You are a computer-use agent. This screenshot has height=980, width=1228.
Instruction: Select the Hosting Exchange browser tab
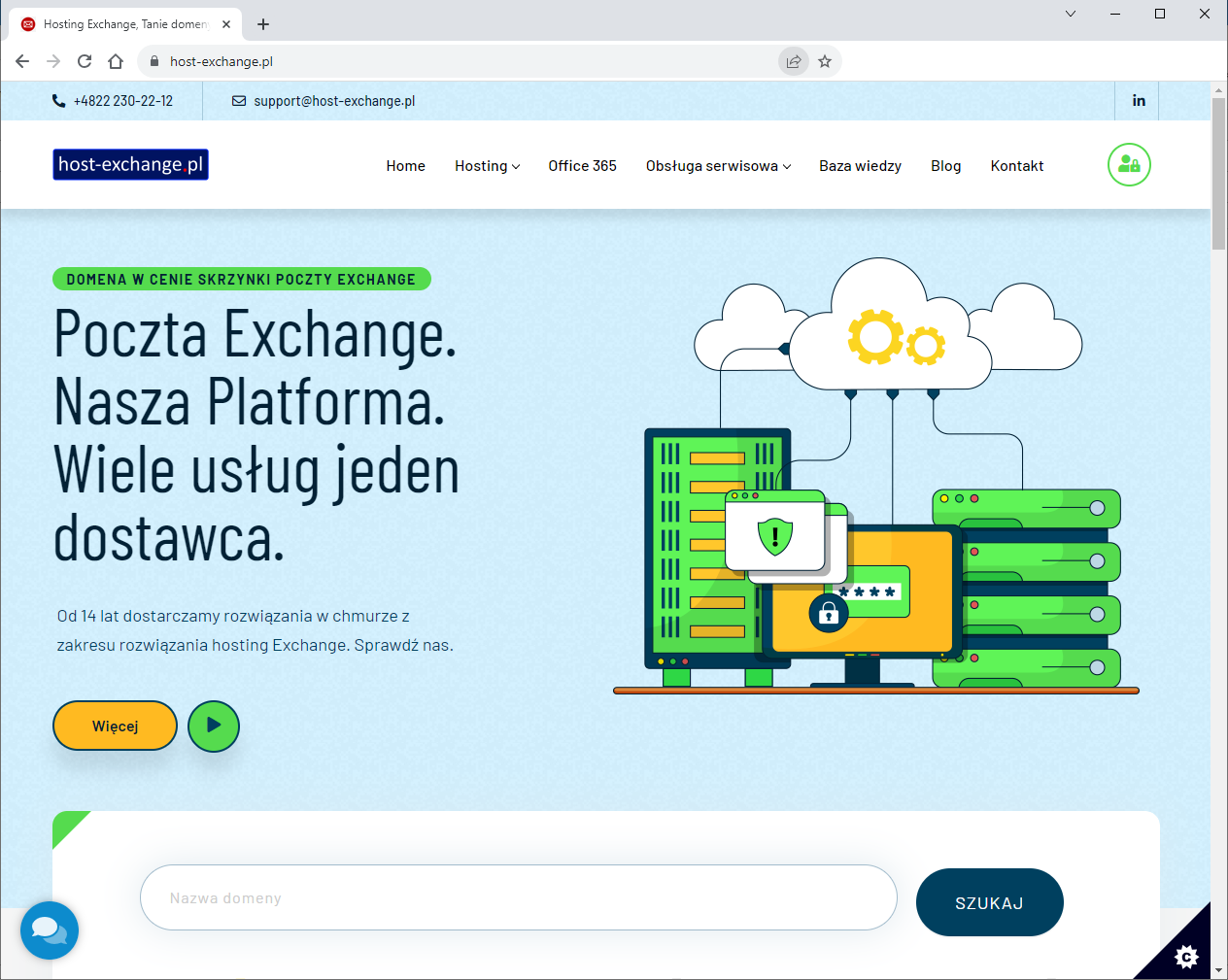coord(125,24)
